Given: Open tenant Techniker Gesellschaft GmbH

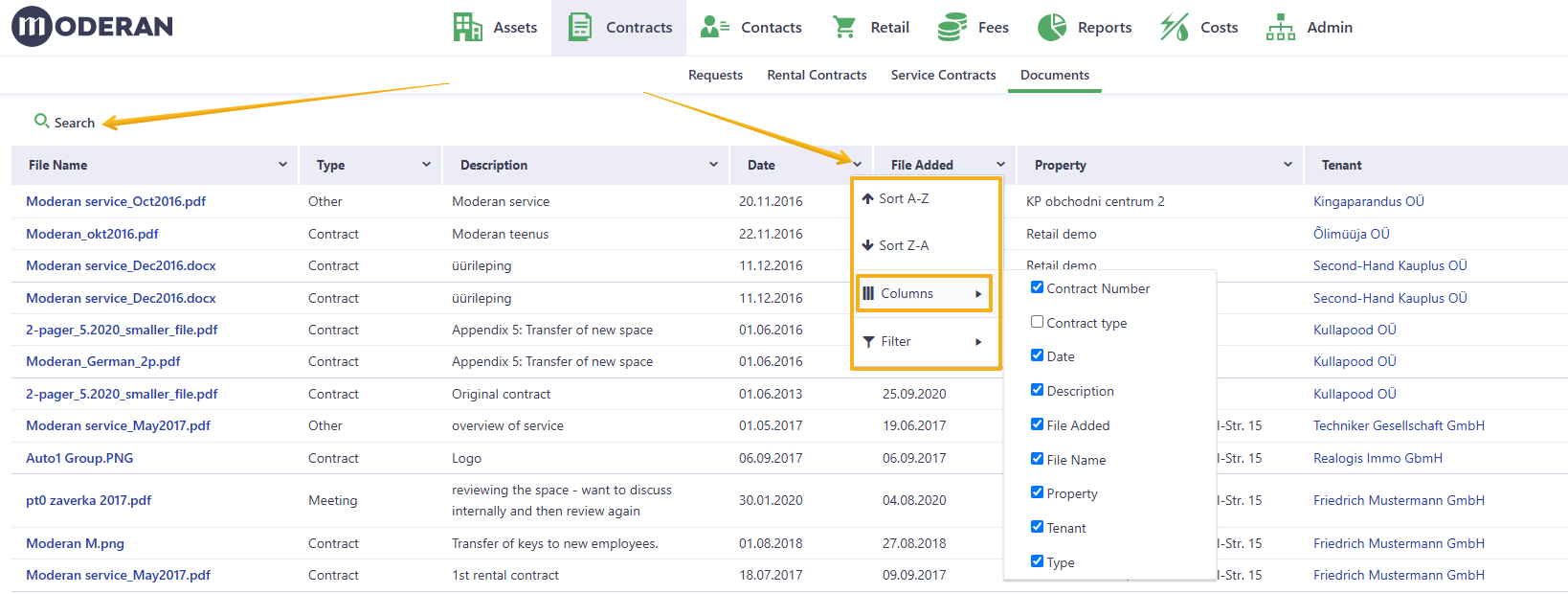Looking at the screenshot, I should coord(1399,425).
